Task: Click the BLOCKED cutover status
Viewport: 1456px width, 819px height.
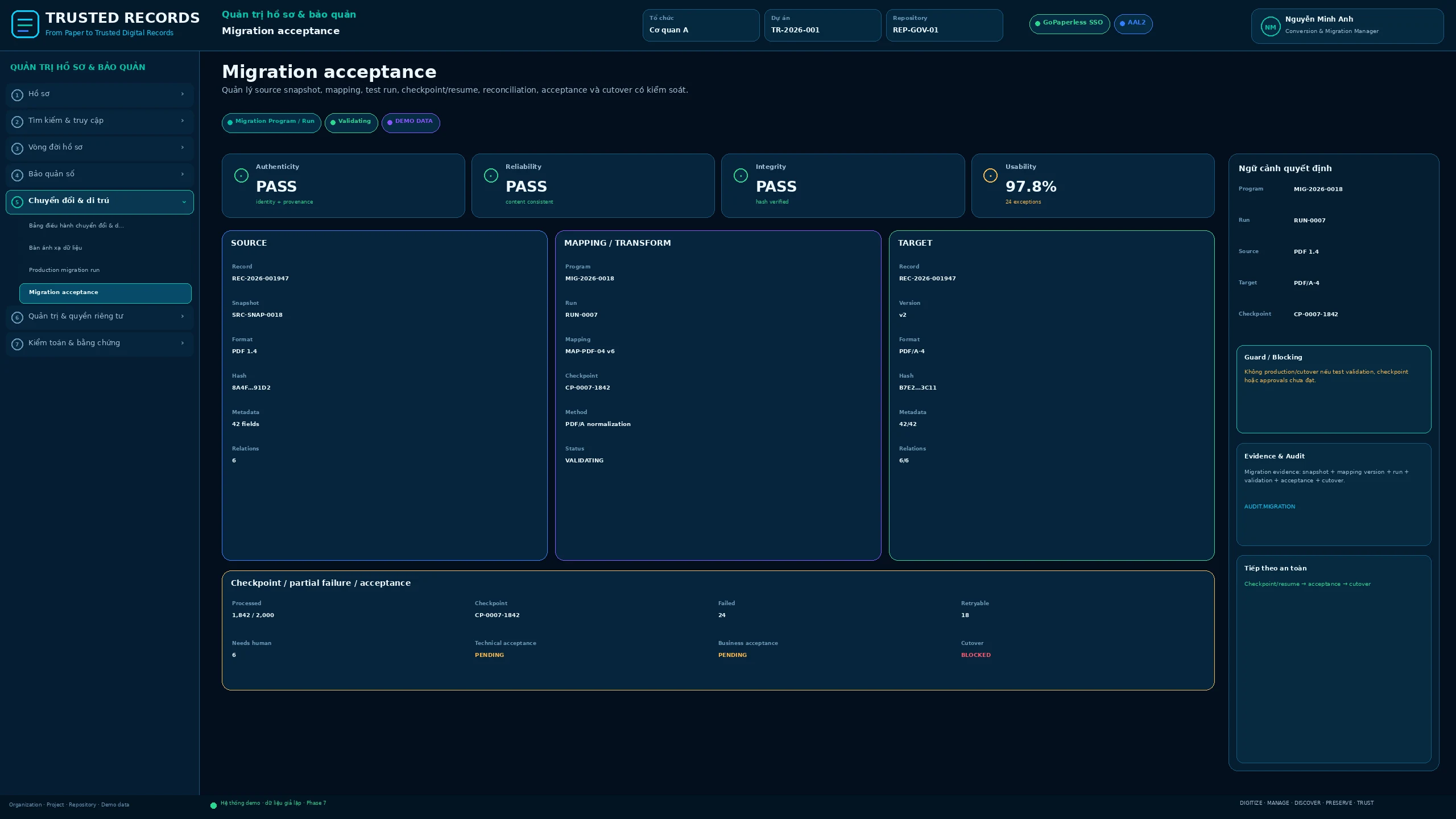Action: click(x=975, y=655)
